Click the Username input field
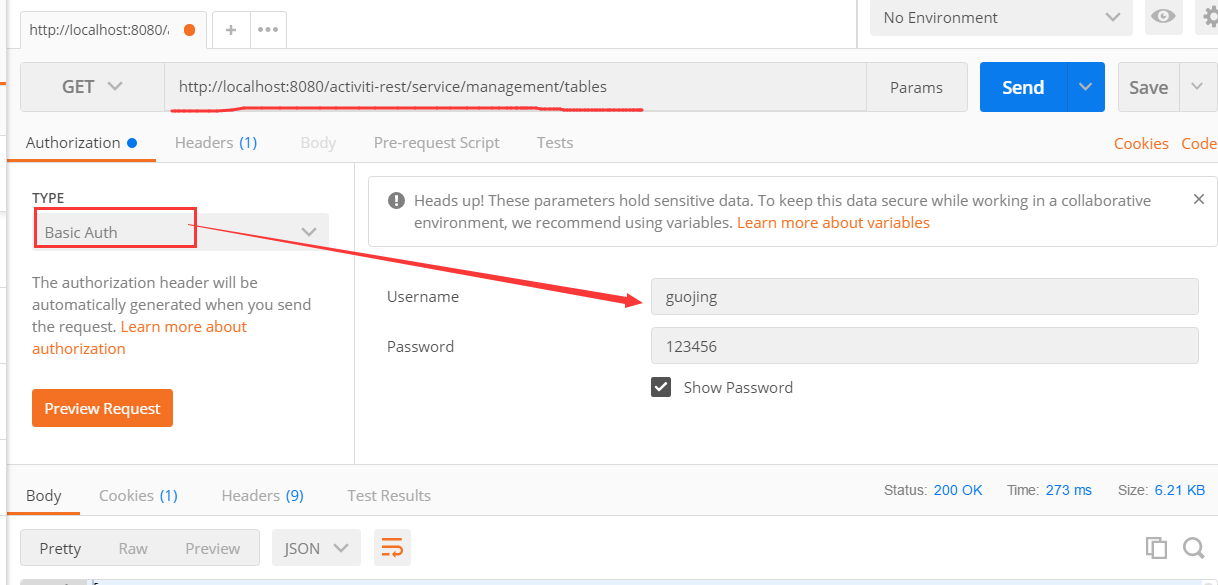Viewport: 1218px width, 585px height. 923,297
